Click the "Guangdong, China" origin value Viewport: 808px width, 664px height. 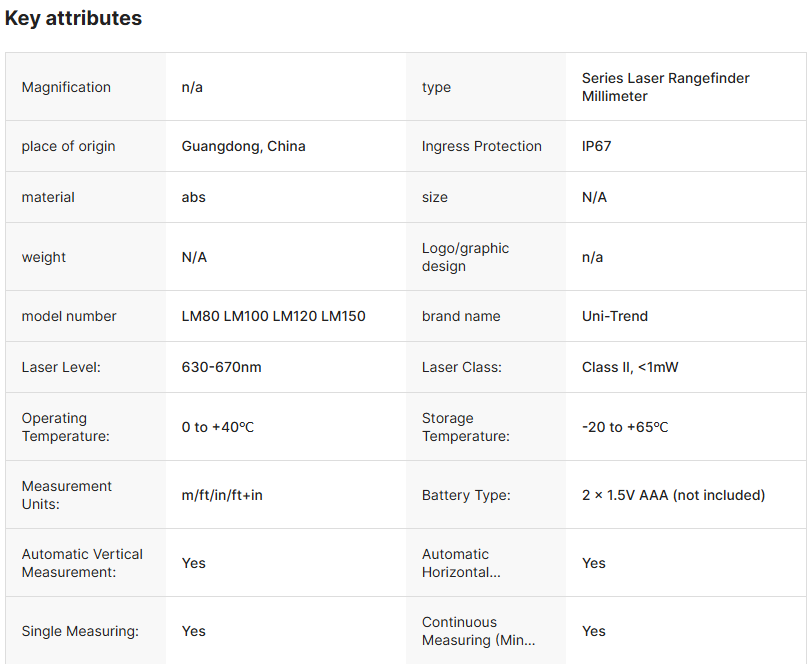tap(243, 146)
